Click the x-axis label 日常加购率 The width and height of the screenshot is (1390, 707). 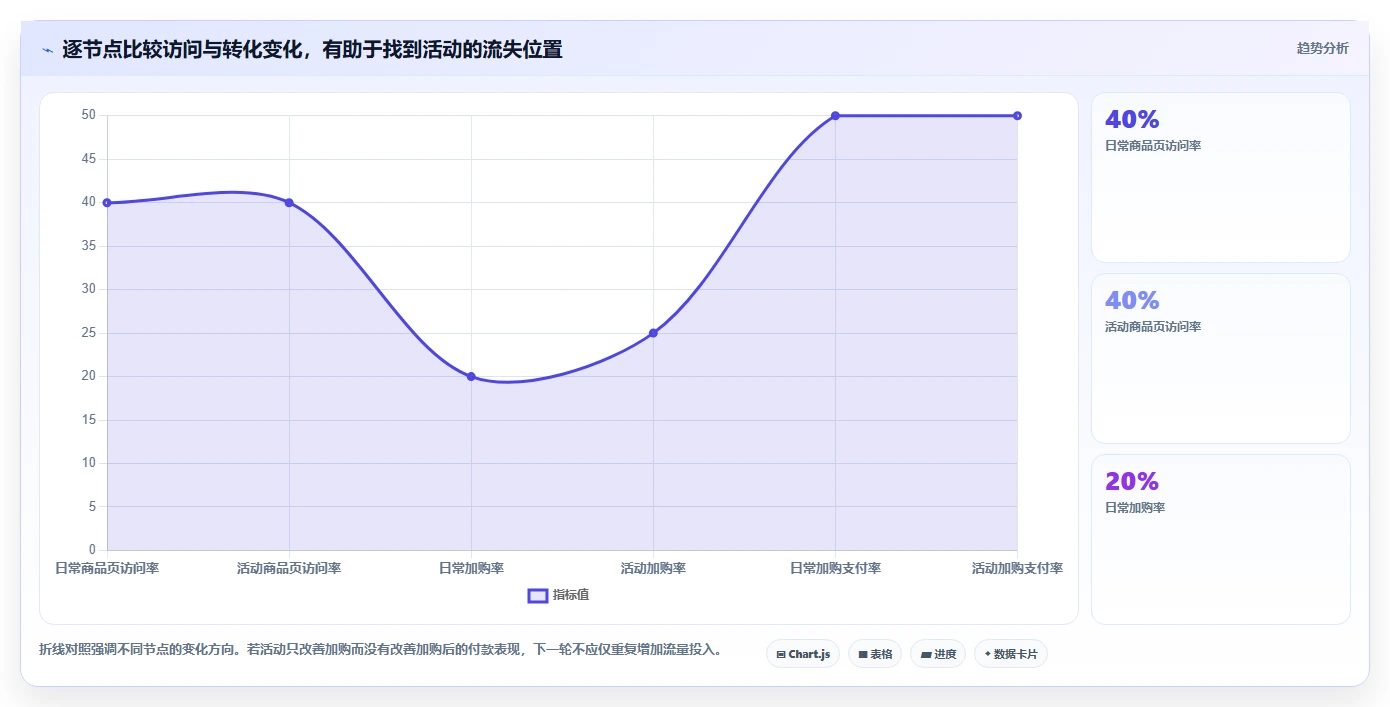[x=471, y=568]
